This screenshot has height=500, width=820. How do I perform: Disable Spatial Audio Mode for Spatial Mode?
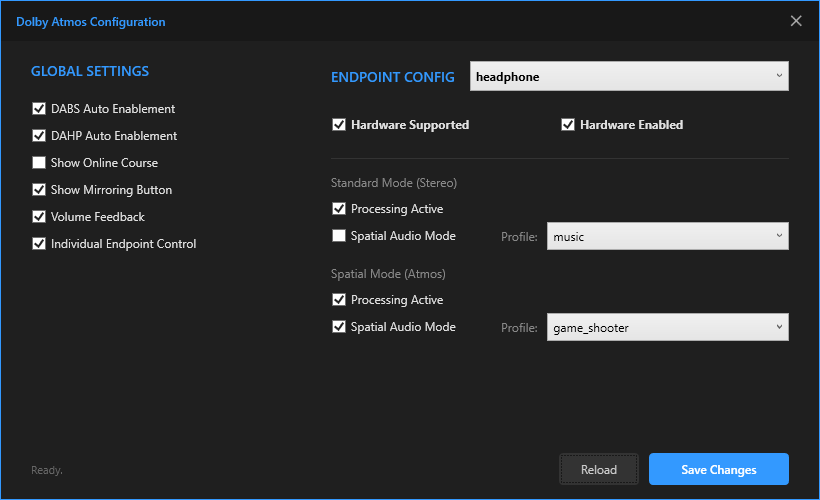pos(339,327)
